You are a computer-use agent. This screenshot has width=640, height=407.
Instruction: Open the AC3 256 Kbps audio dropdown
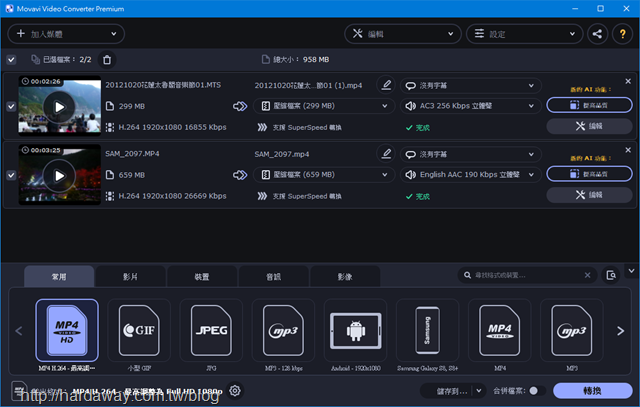coord(471,106)
